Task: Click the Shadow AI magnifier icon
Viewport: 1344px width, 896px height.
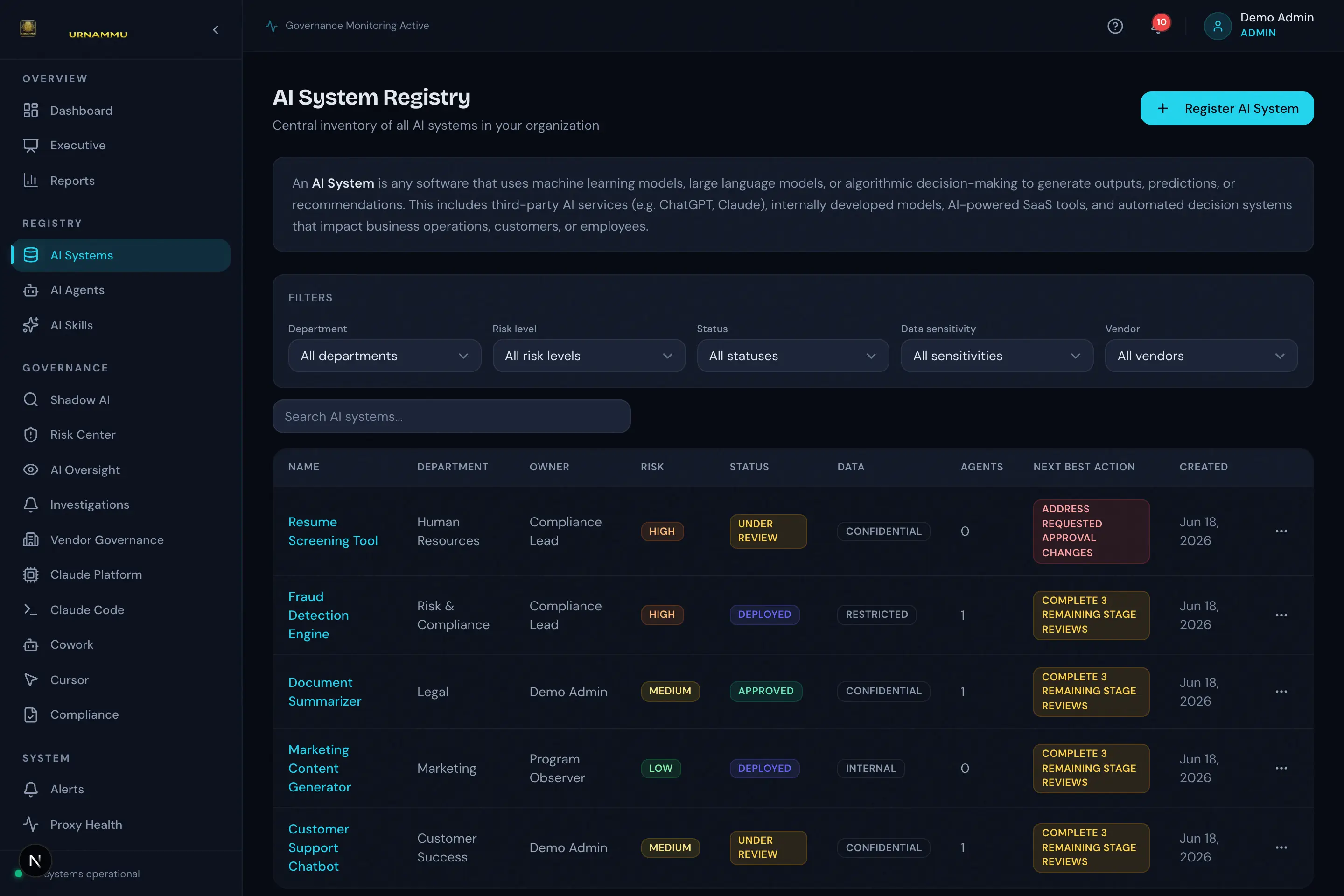Action: [x=31, y=399]
